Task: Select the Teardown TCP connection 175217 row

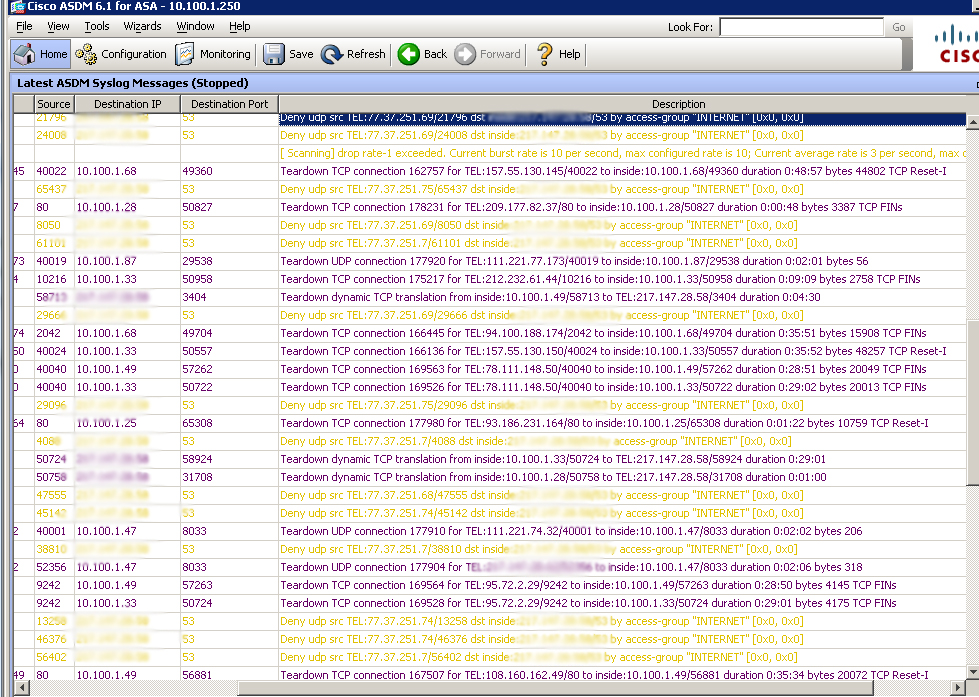Action: point(490,279)
